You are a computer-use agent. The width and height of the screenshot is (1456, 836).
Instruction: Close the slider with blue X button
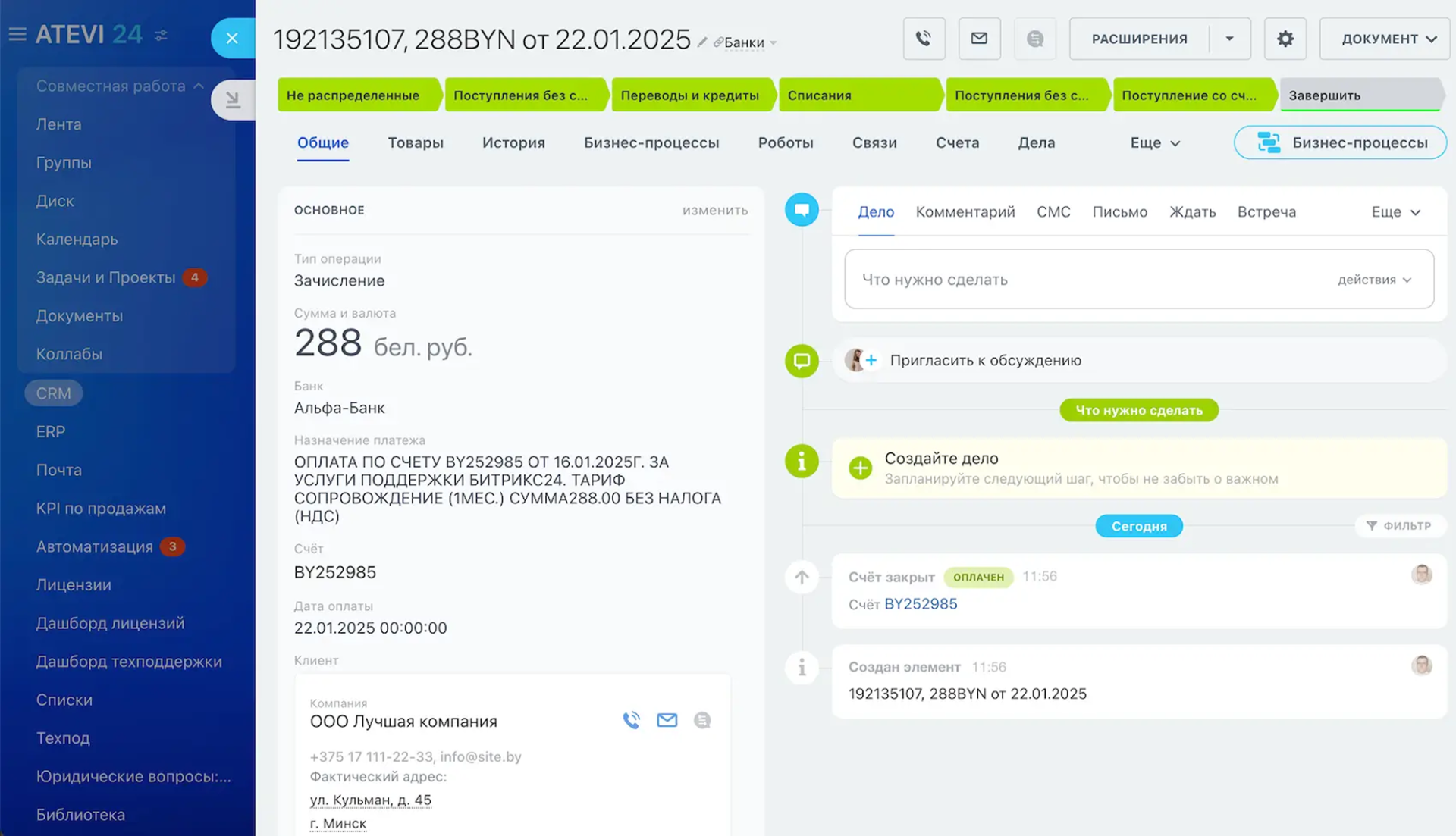pyautogui.click(x=232, y=39)
